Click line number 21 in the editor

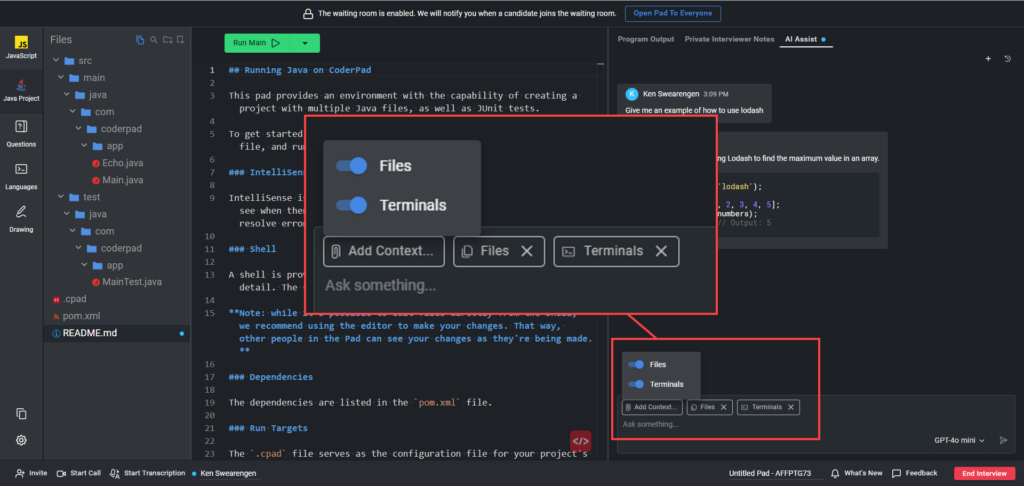[x=210, y=428]
